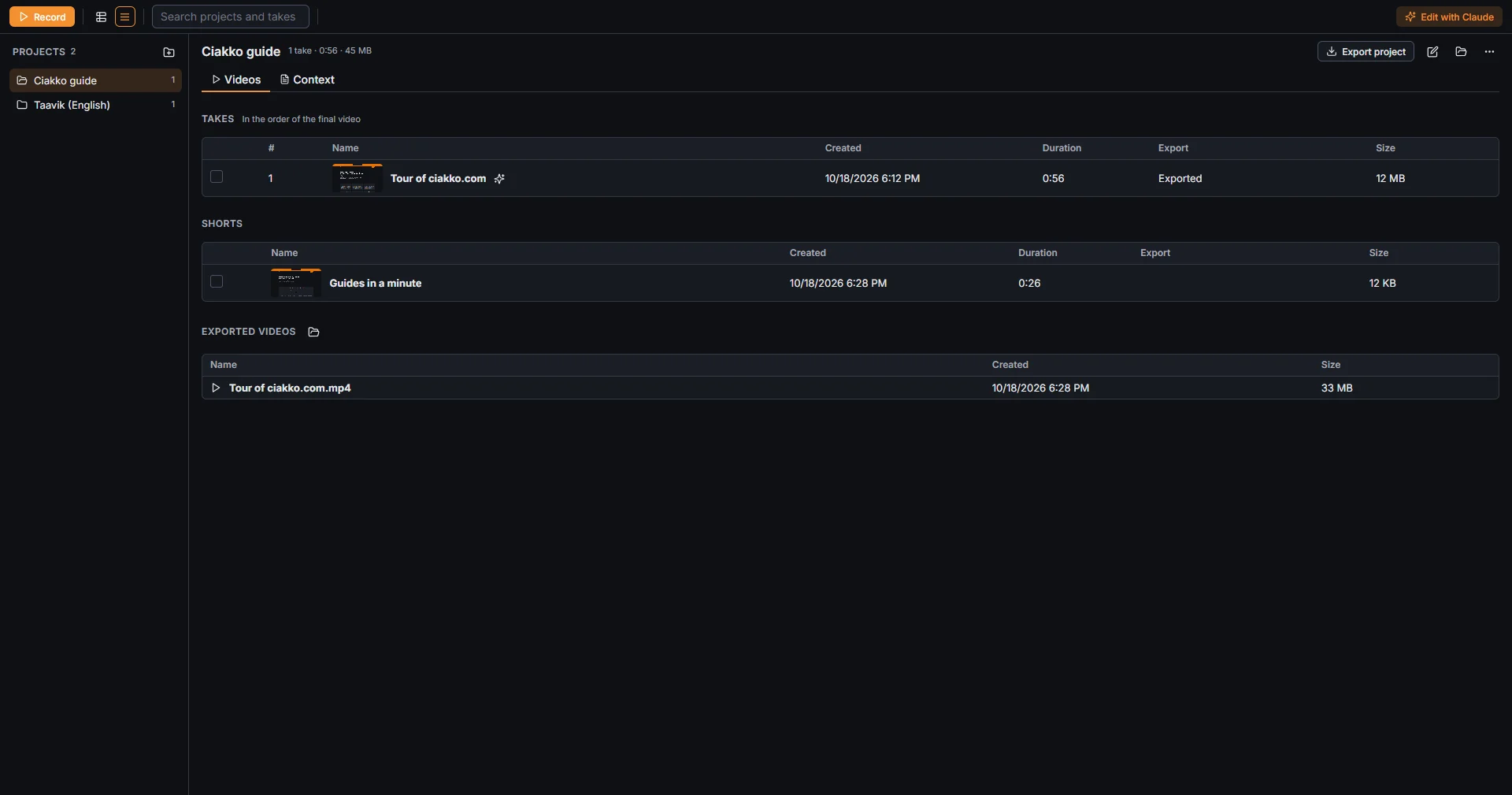This screenshot has width=1512, height=795.
Task: Click the 0:26 duration cell
Action: point(1029,284)
